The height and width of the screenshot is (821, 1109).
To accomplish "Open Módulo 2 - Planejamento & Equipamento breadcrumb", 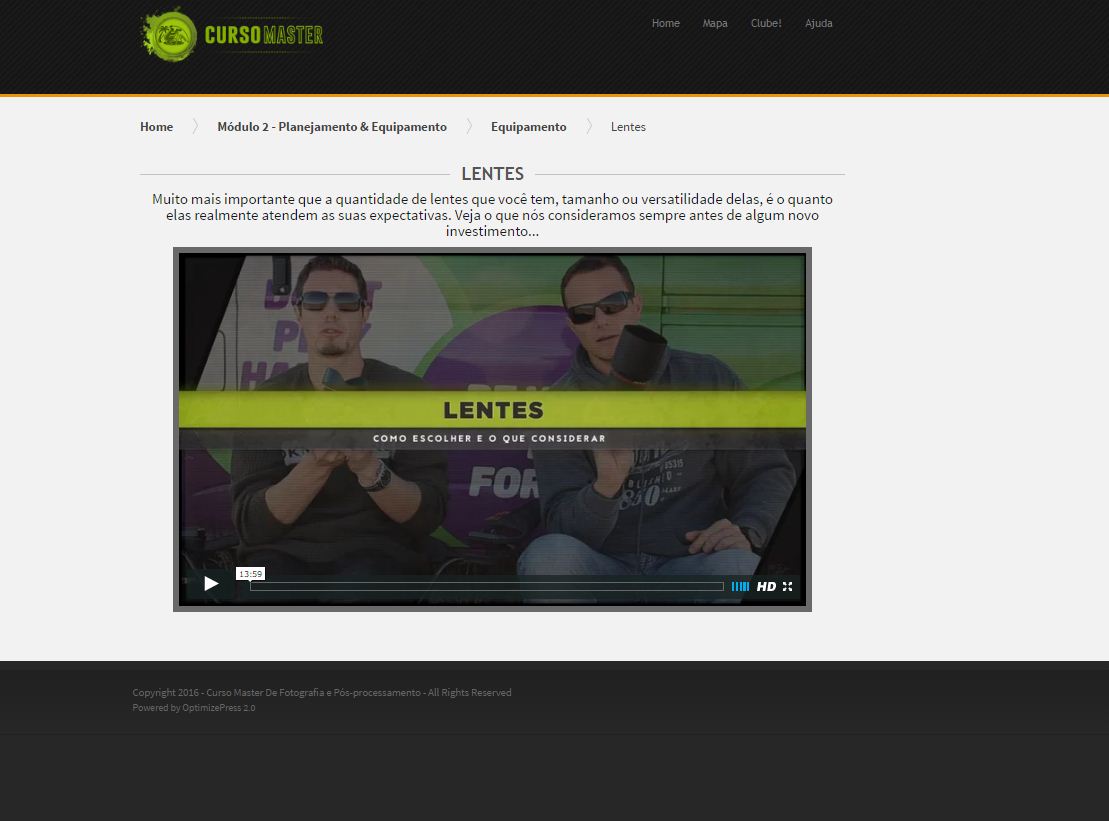I will [332, 127].
